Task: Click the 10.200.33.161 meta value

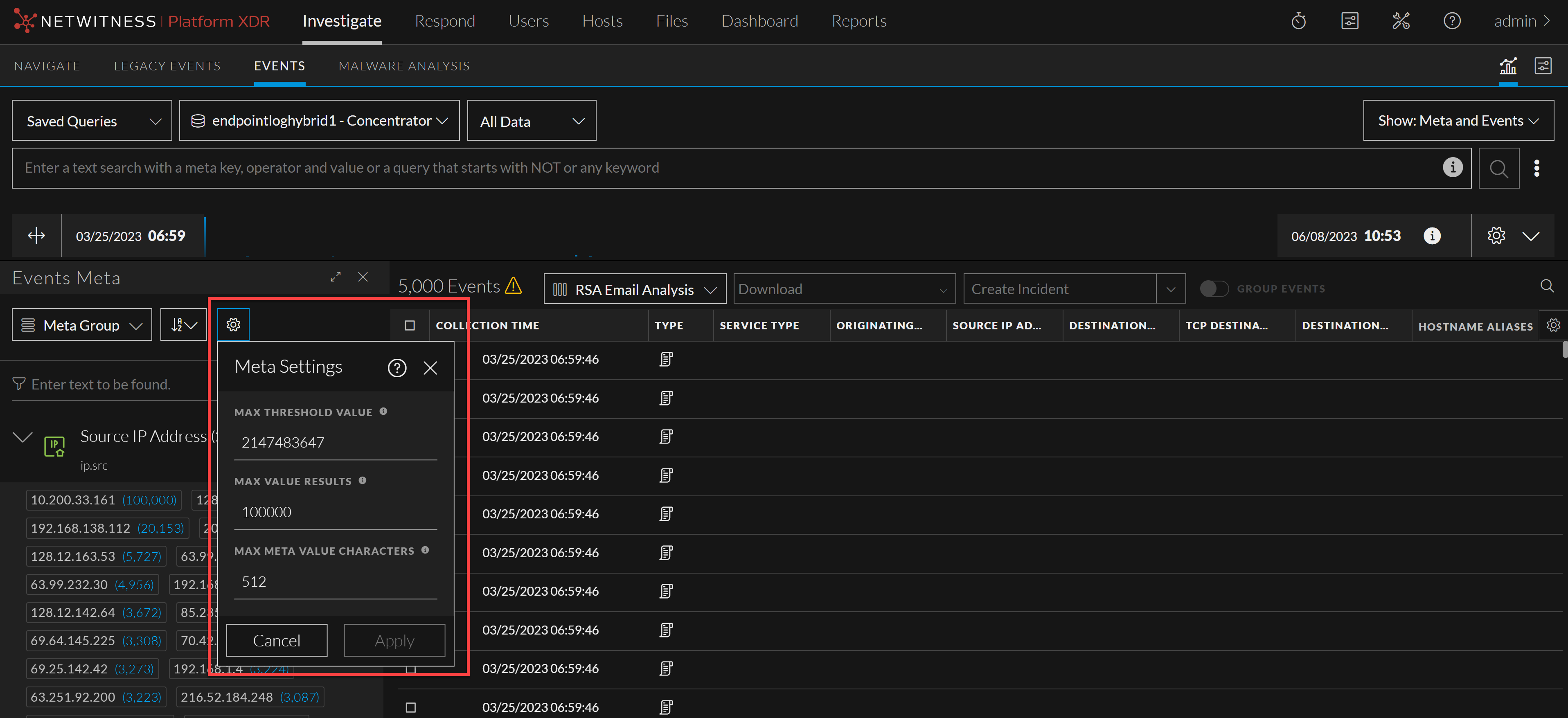Action: (x=72, y=500)
